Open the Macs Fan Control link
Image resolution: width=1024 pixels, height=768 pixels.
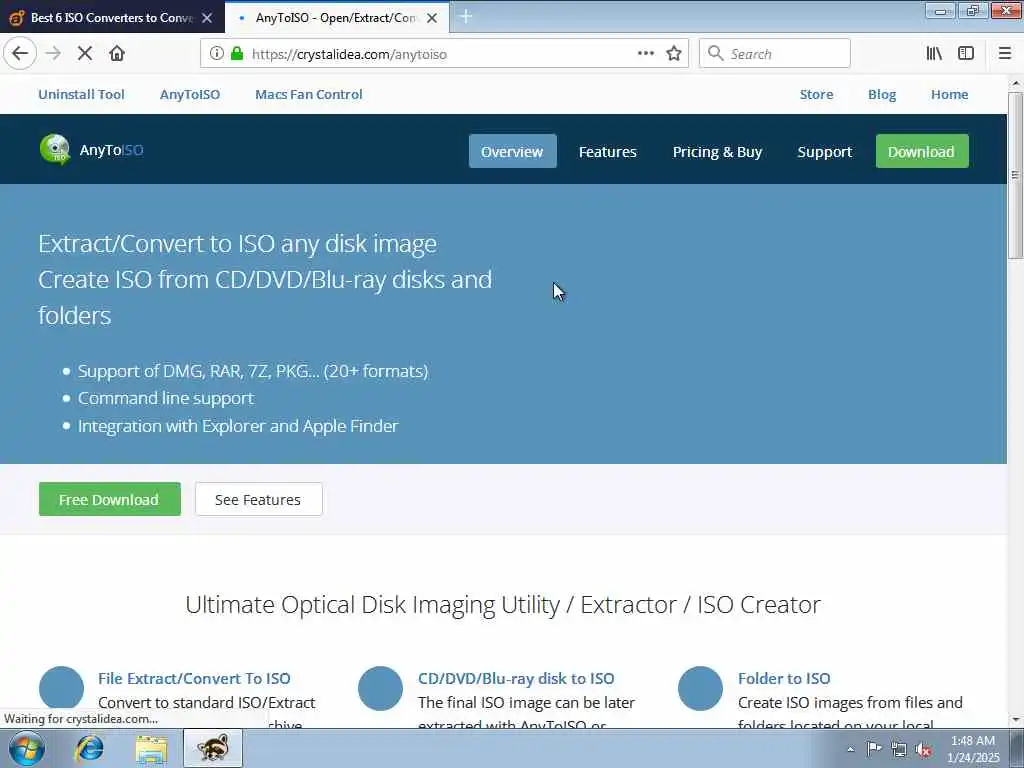[309, 94]
